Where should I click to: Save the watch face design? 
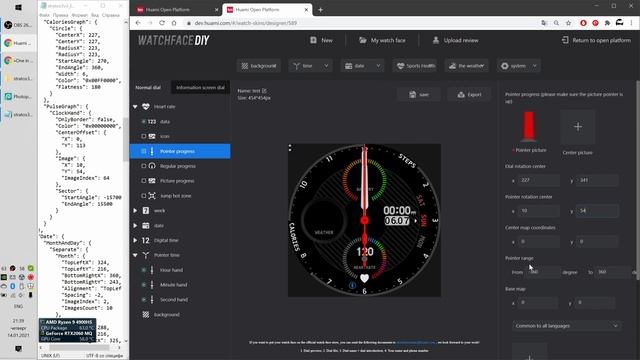(419, 95)
